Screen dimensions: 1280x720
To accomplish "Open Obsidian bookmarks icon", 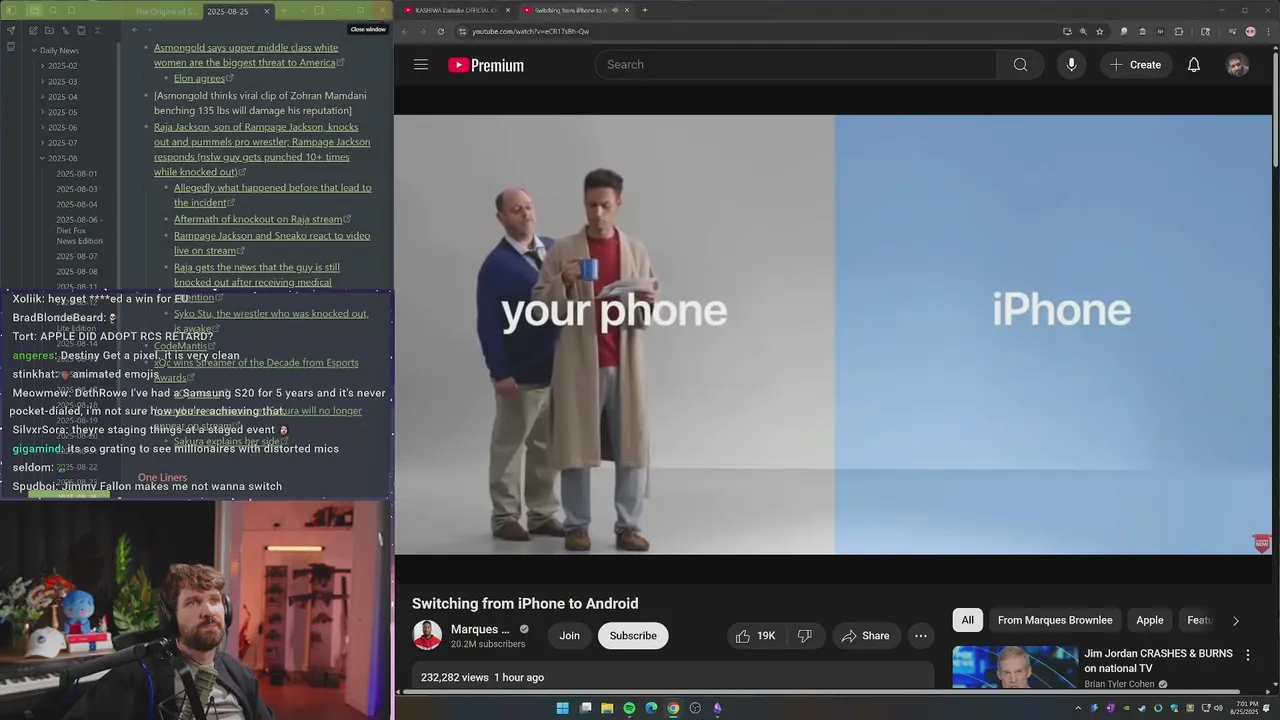I will click(71, 11).
